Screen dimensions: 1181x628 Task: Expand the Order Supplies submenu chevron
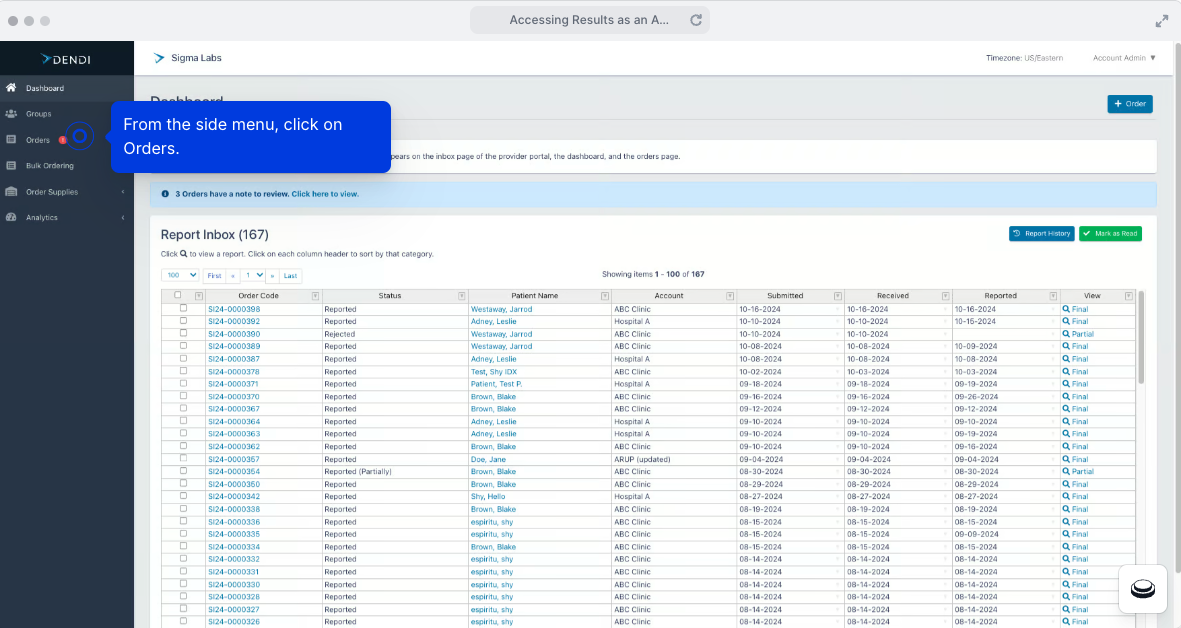[x=123, y=191]
